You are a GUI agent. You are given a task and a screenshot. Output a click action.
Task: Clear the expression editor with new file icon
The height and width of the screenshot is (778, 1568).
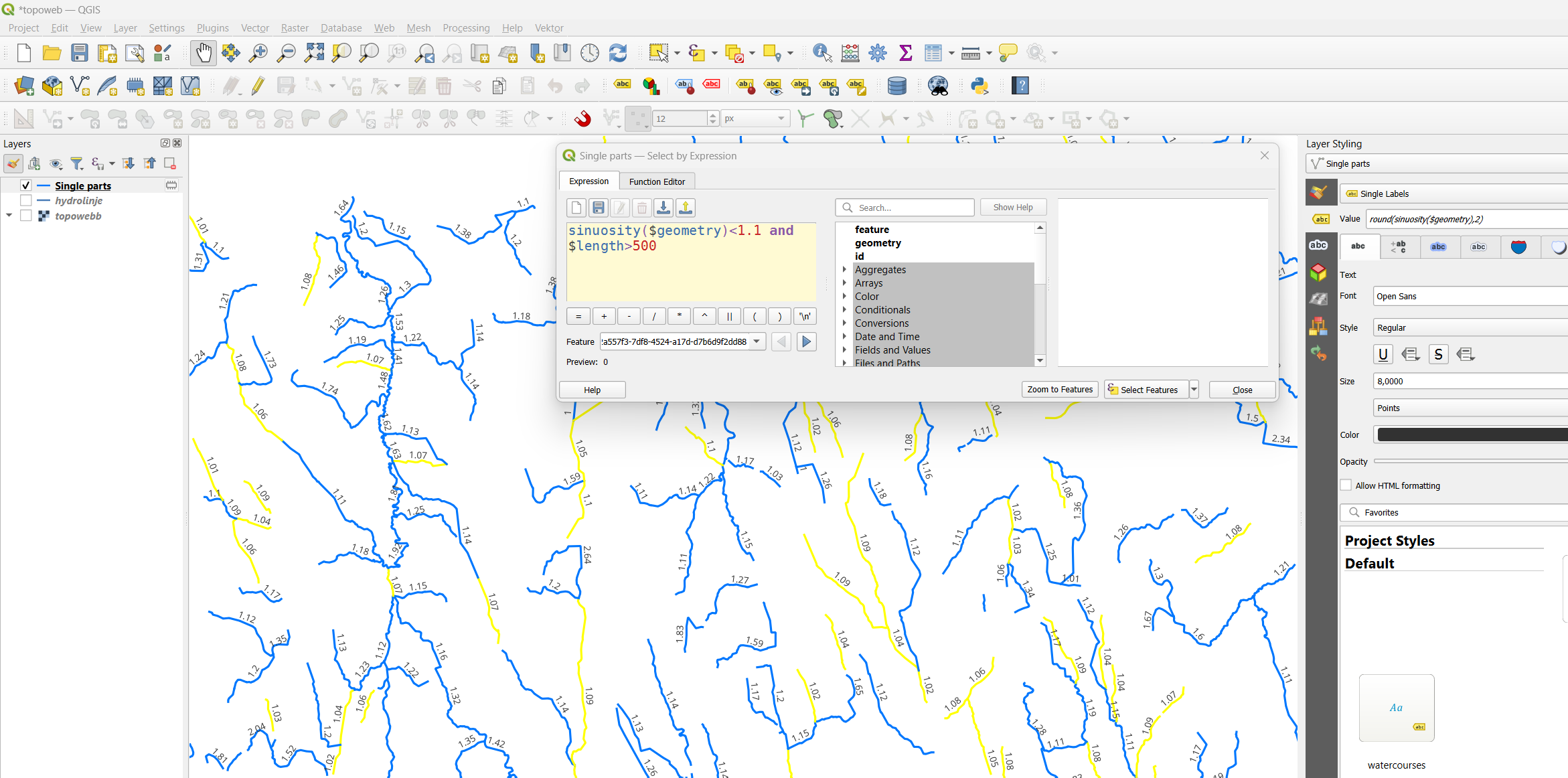(576, 208)
